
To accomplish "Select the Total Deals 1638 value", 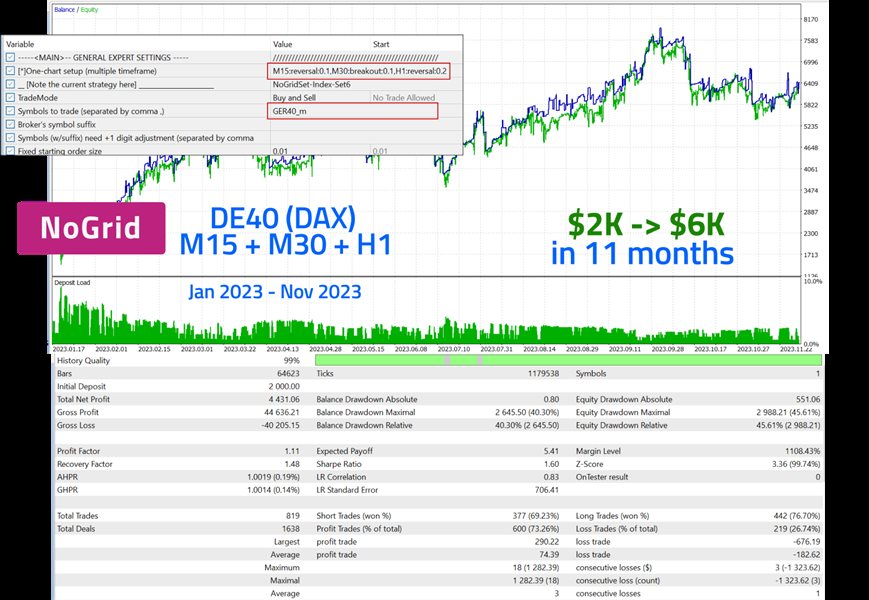I will pyautogui.click(x=291, y=529).
